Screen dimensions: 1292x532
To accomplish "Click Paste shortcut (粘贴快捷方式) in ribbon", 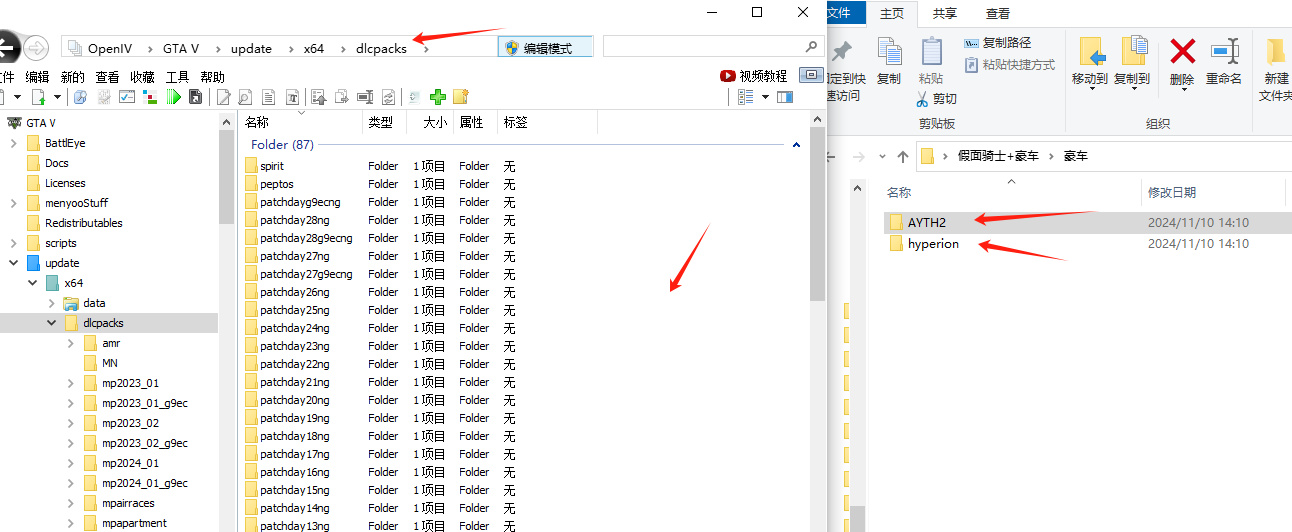I will point(1009,65).
